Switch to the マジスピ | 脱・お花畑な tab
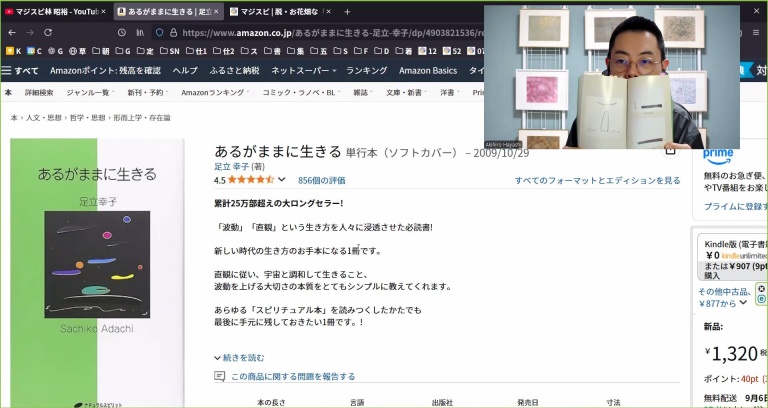The image size is (768, 408). click(x=281, y=11)
